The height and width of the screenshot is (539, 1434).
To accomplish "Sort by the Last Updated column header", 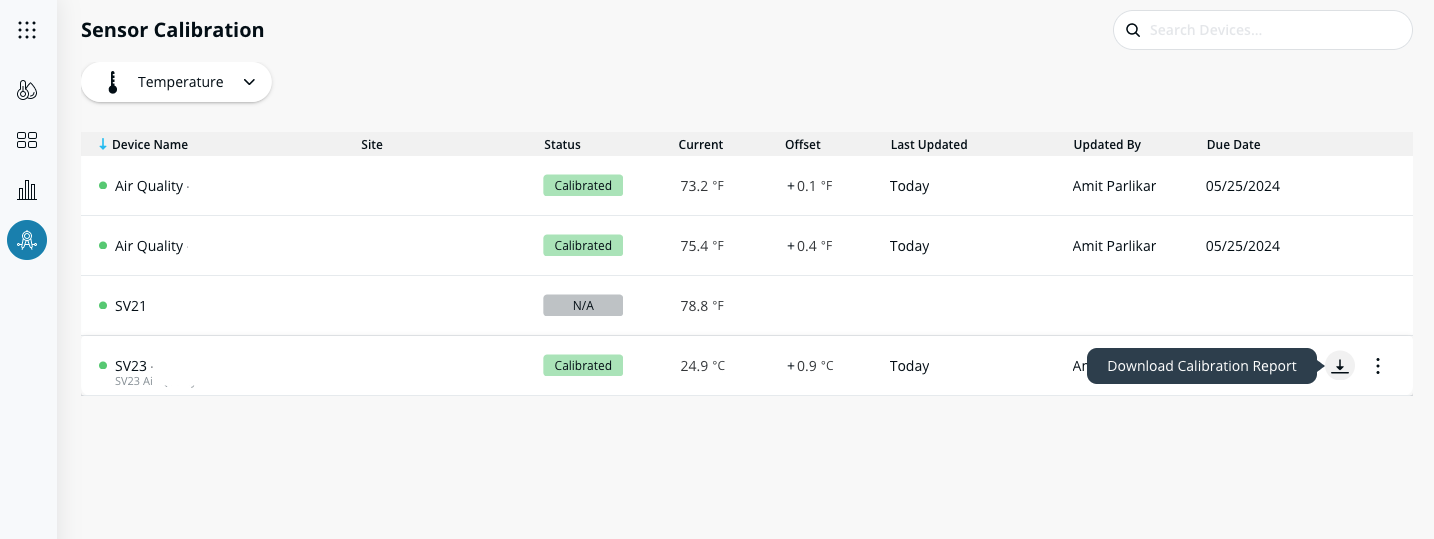I will point(928,145).
